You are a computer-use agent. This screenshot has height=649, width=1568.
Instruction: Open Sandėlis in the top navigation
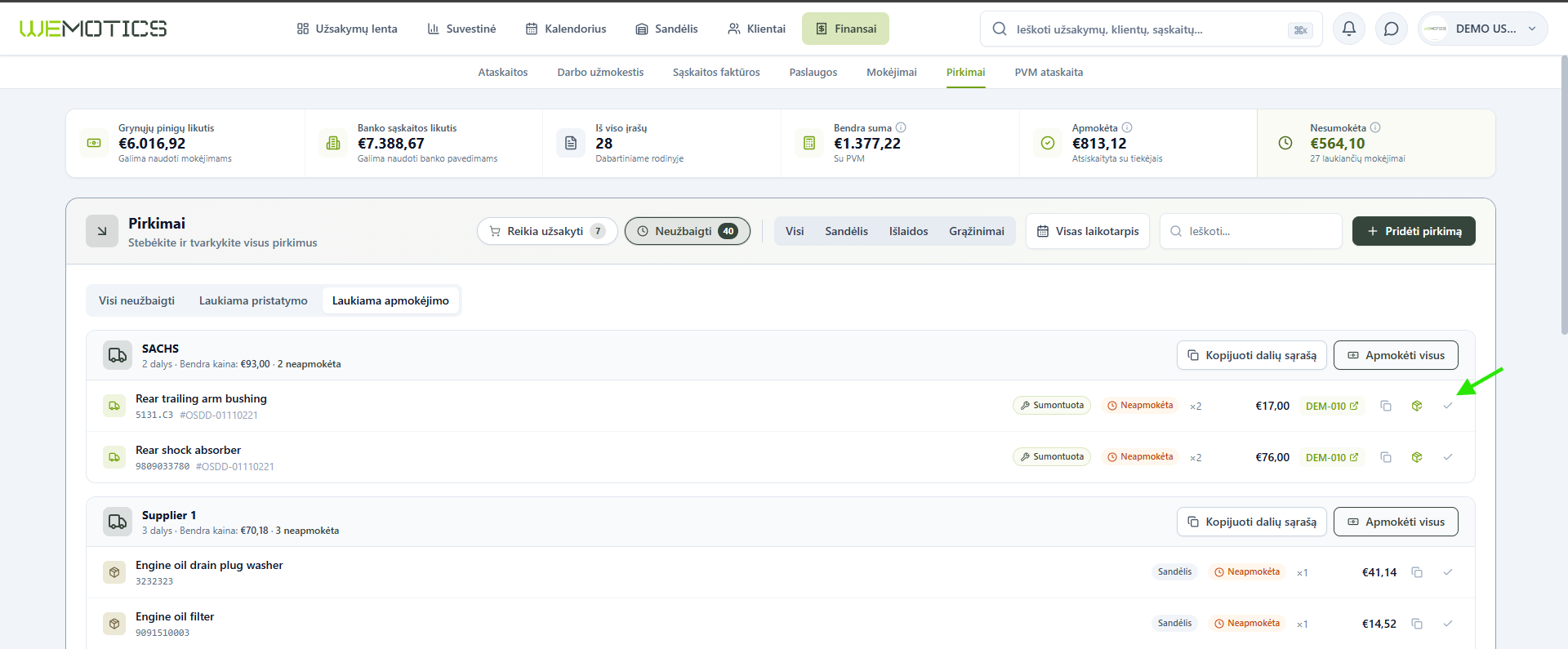(667, 29)
